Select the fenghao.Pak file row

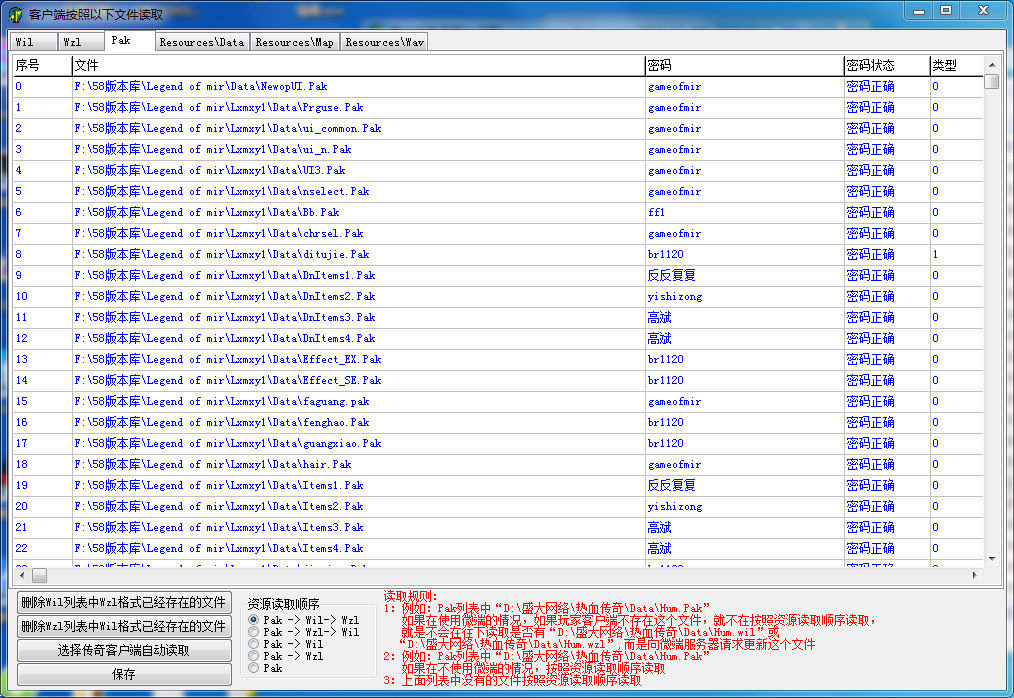click(498, 422)
